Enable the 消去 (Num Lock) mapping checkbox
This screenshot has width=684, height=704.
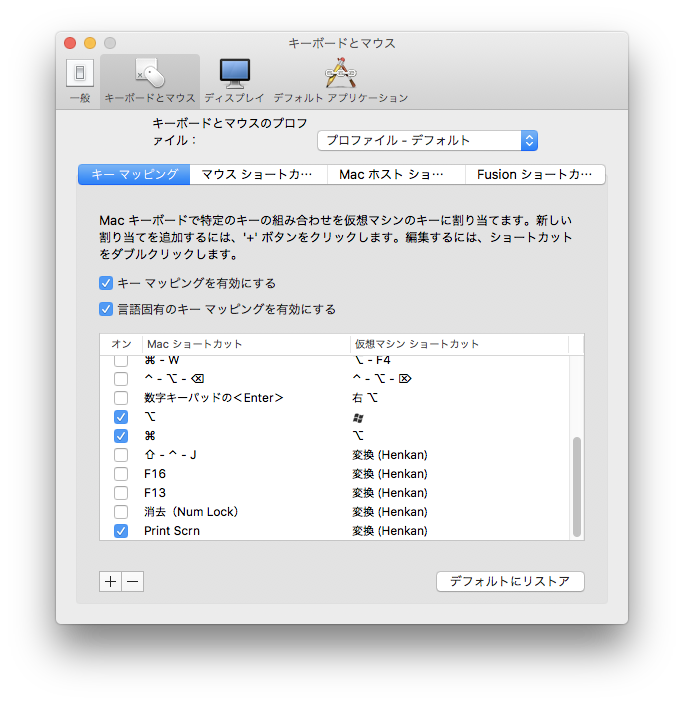pyautogui.click(x=121, y=512)
